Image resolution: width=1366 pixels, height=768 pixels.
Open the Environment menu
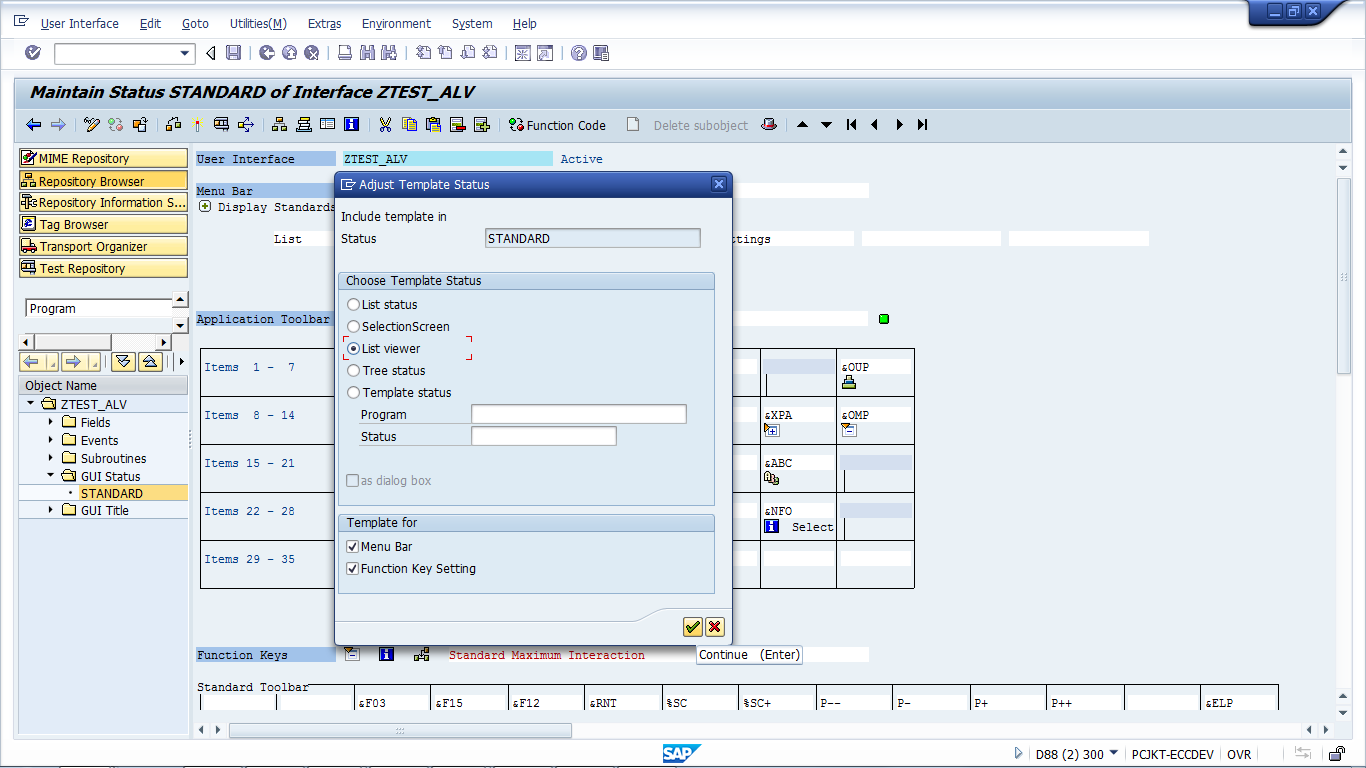coord(396,23)
